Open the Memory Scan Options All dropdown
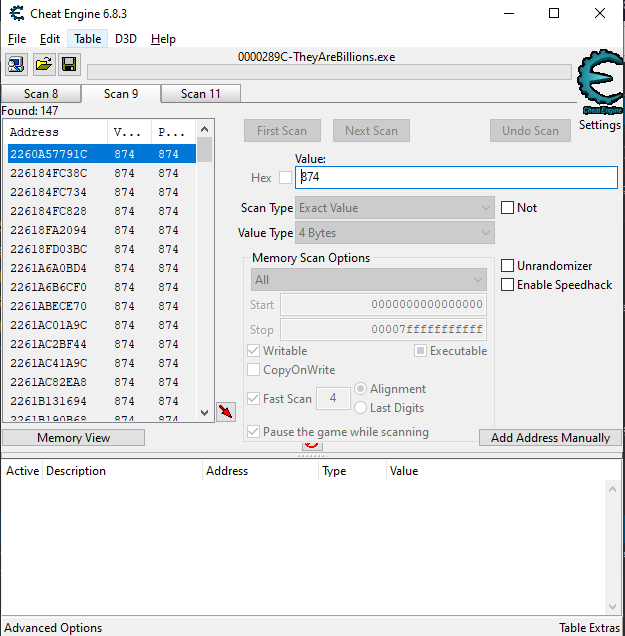The image size is (625, 636). click(368, 280)
